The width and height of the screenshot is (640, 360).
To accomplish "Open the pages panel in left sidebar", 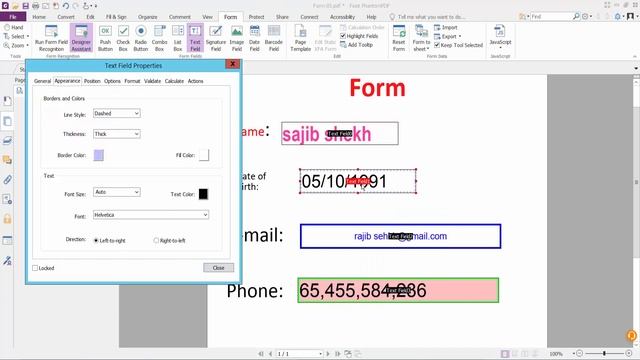I will (7, 121).
